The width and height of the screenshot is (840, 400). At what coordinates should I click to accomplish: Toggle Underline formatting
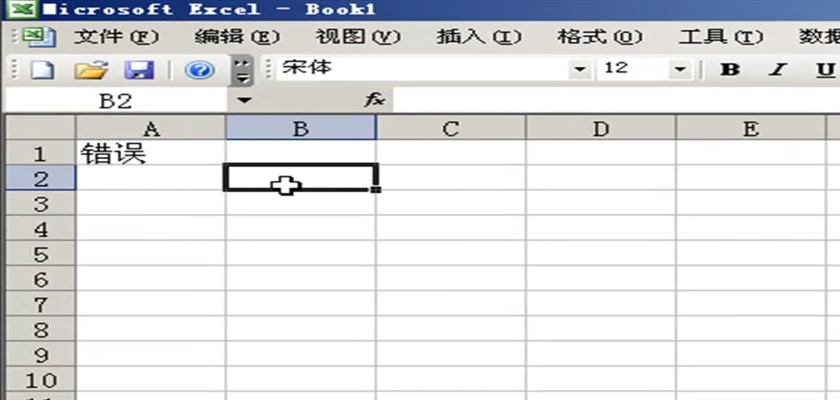pos(825,69)
